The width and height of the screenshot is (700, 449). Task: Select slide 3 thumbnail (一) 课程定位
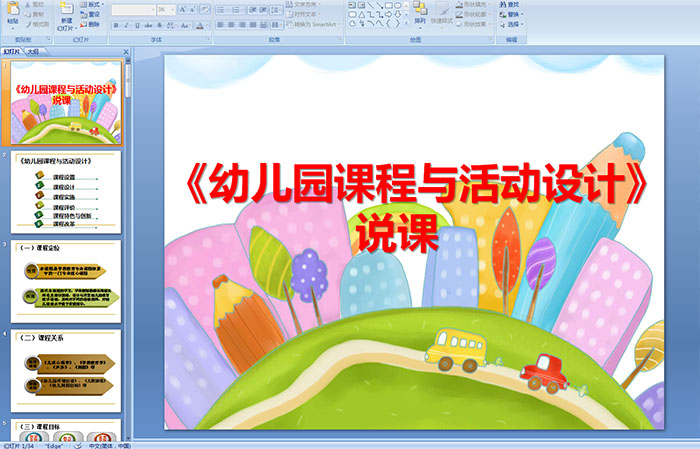click(x=66, y=282)
